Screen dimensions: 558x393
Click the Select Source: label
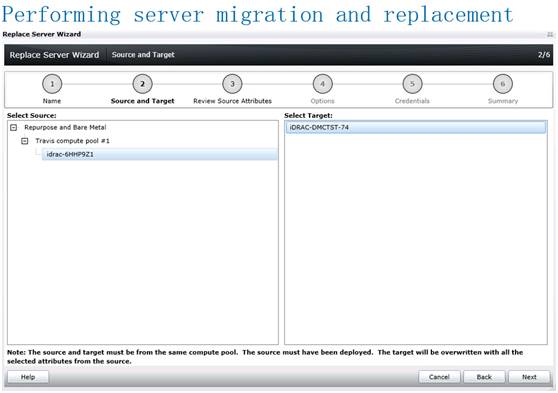pyautogui.click(x=32, y=115)
